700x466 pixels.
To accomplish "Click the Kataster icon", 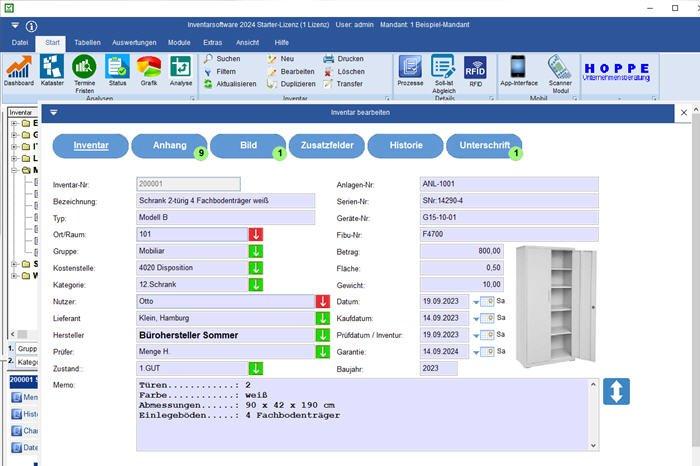I will click(x=52, y=70).
